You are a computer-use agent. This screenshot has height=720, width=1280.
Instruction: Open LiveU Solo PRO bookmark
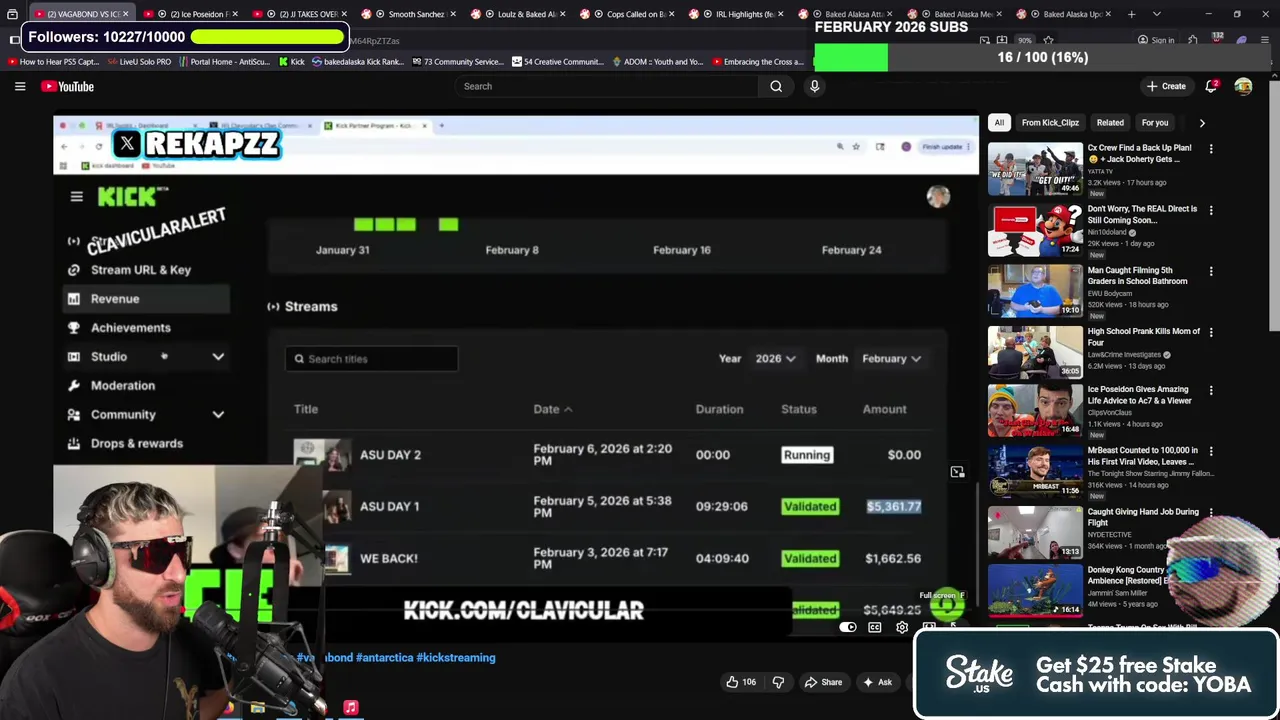[x=139, y=62]
